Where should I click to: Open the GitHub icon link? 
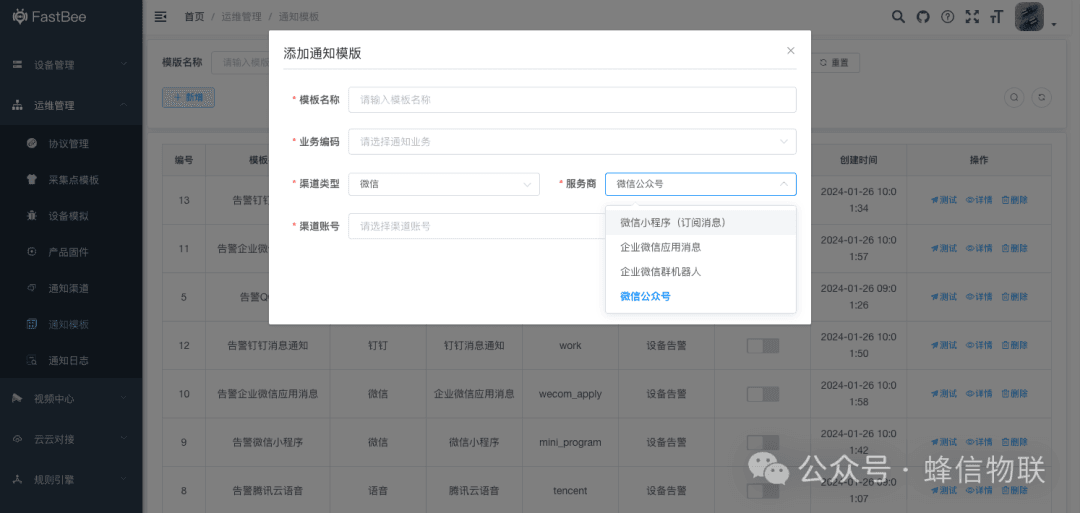[x=923, y=17]
